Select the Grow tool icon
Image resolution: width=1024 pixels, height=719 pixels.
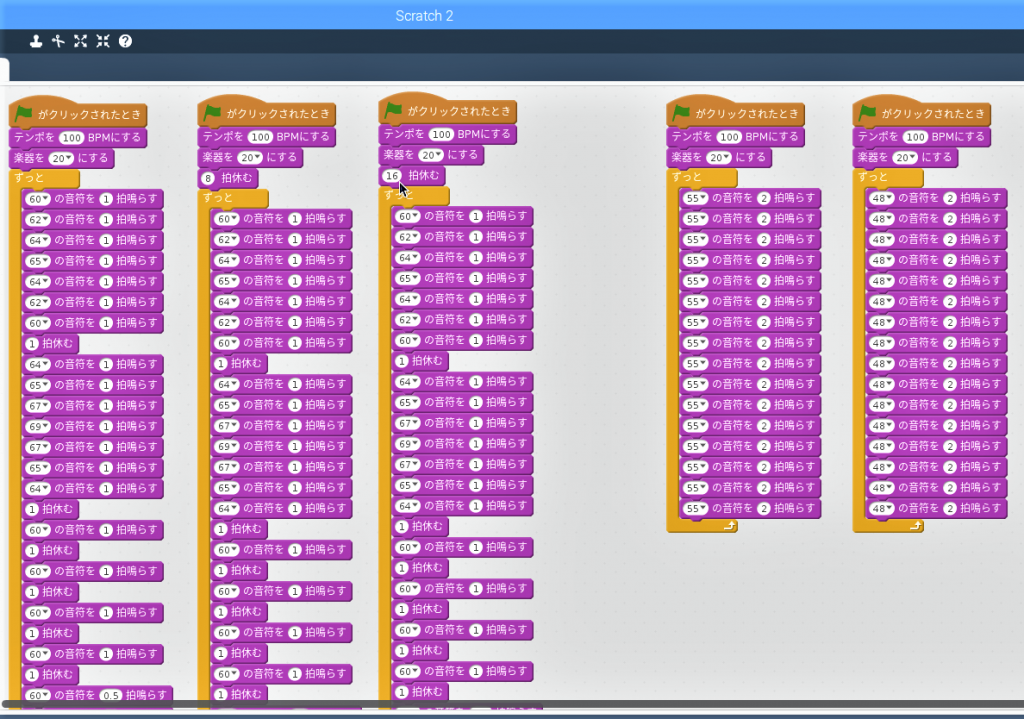(80, 41)
